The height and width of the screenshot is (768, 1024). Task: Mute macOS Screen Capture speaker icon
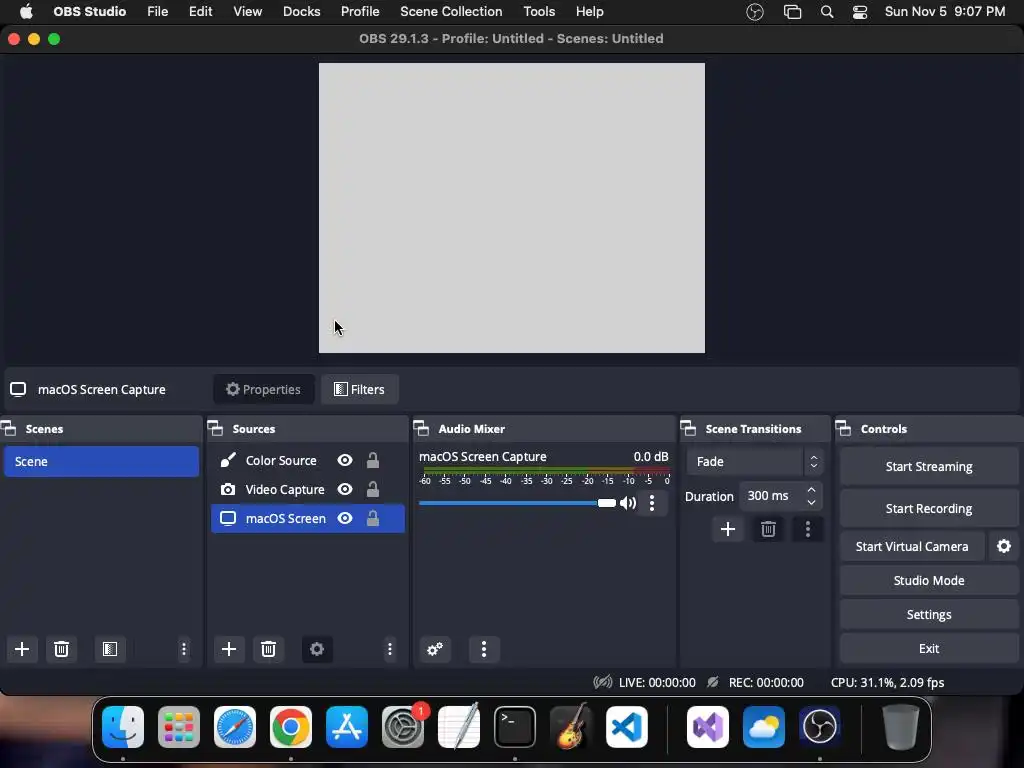tap(628, 503)
